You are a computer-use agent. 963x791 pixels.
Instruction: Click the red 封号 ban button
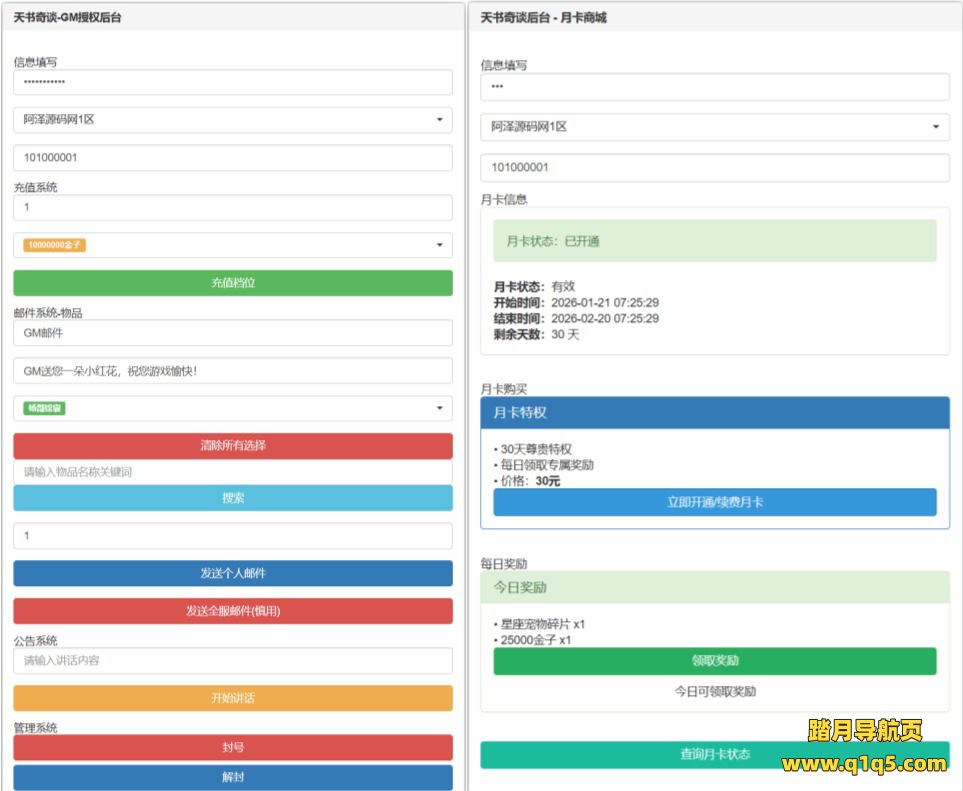232,745
